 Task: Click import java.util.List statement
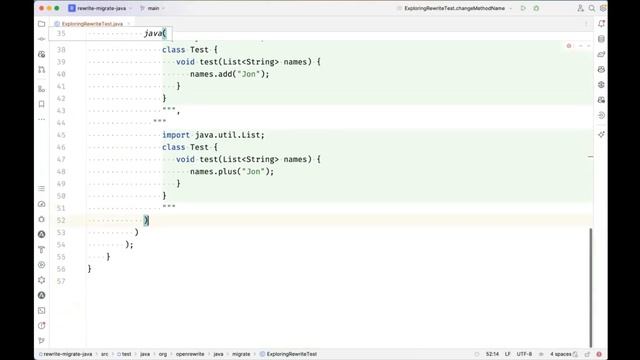(213, 135)
